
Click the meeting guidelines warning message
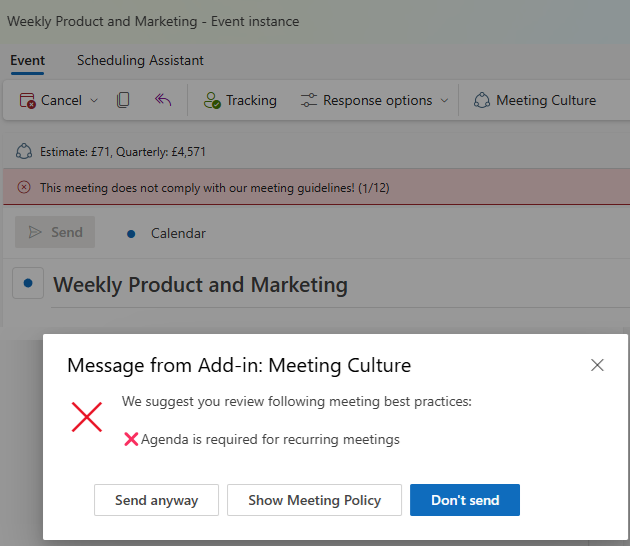click(215, 188)
